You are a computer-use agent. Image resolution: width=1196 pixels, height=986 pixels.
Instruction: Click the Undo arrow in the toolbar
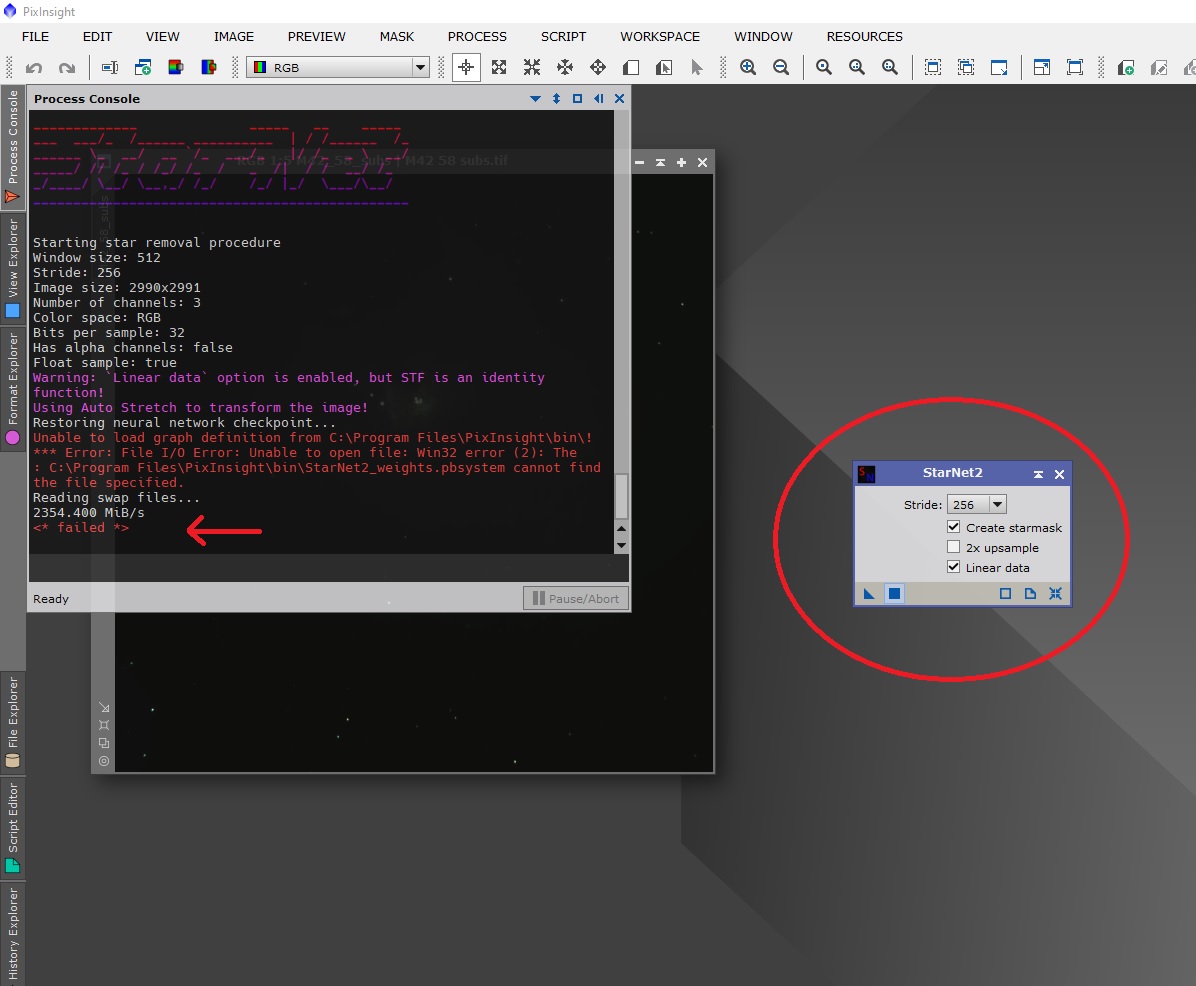(x=34, y=68)
